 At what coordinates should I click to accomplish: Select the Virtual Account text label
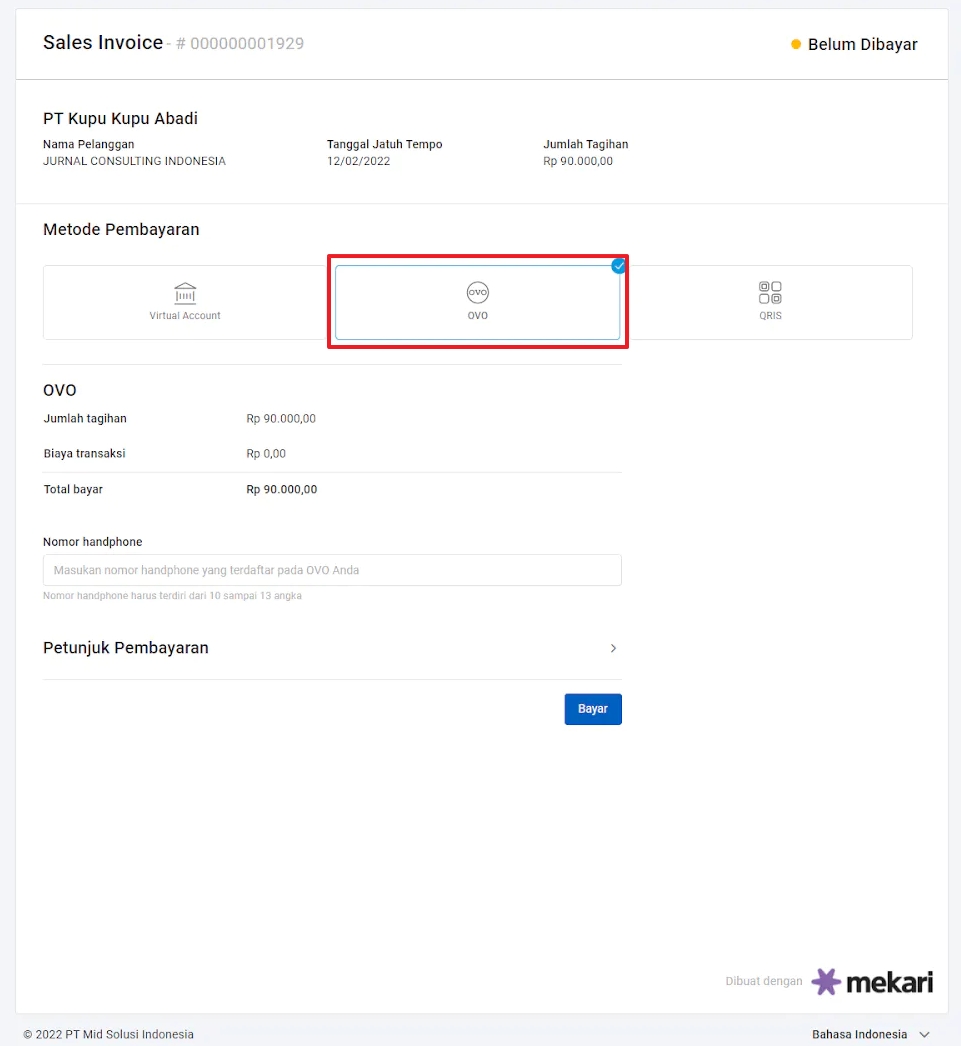click(x=185, y=316)
